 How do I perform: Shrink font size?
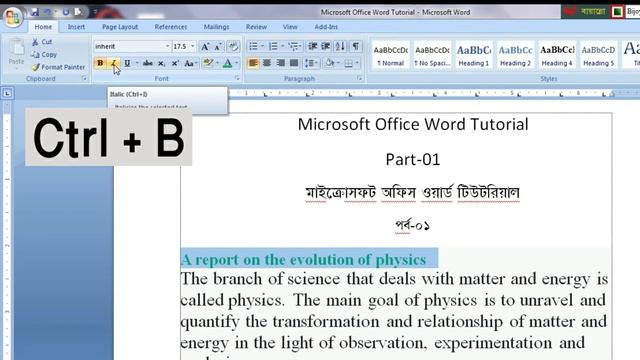218,46
